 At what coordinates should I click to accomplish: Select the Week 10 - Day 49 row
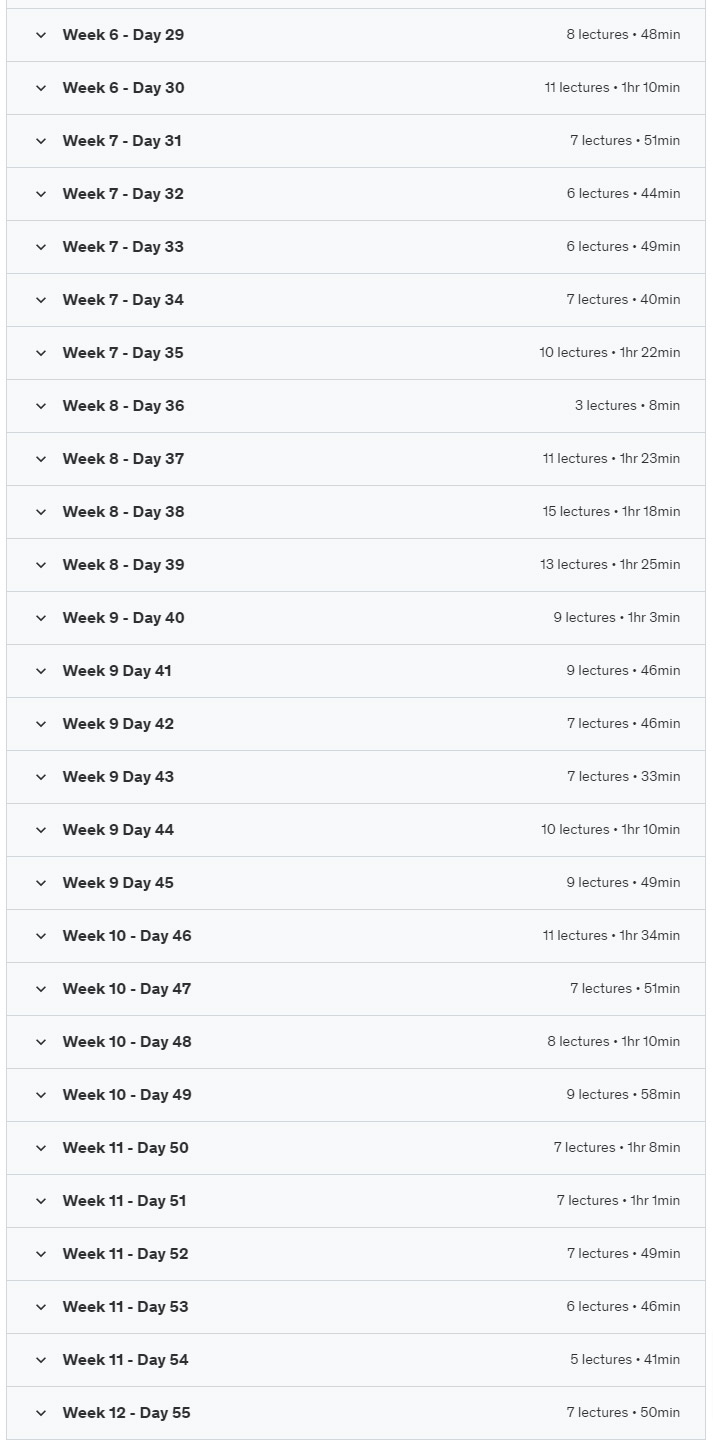coord(356,1095)
